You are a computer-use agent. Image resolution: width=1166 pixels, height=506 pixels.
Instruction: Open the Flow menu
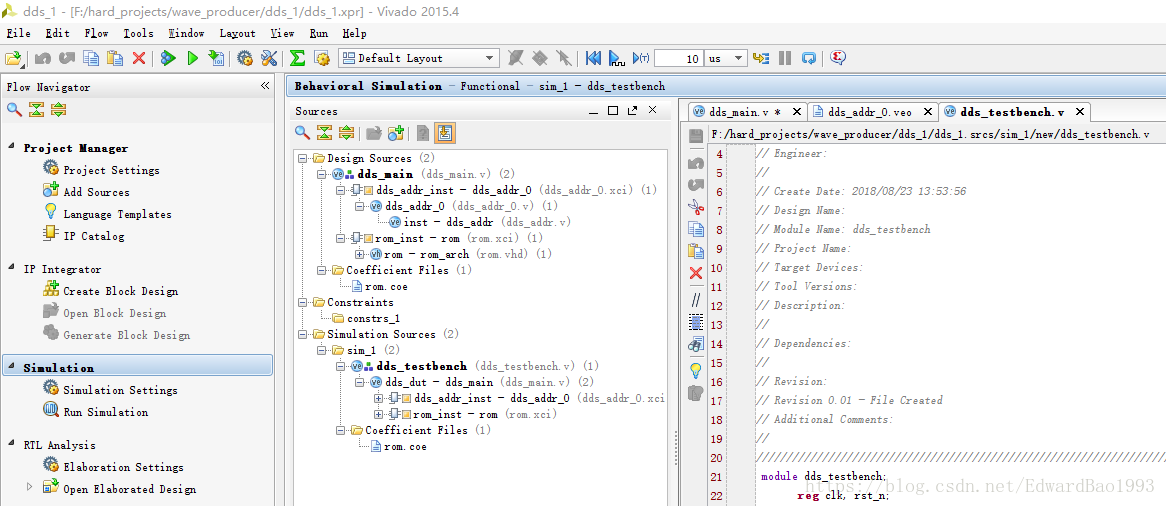click(96, 33)
